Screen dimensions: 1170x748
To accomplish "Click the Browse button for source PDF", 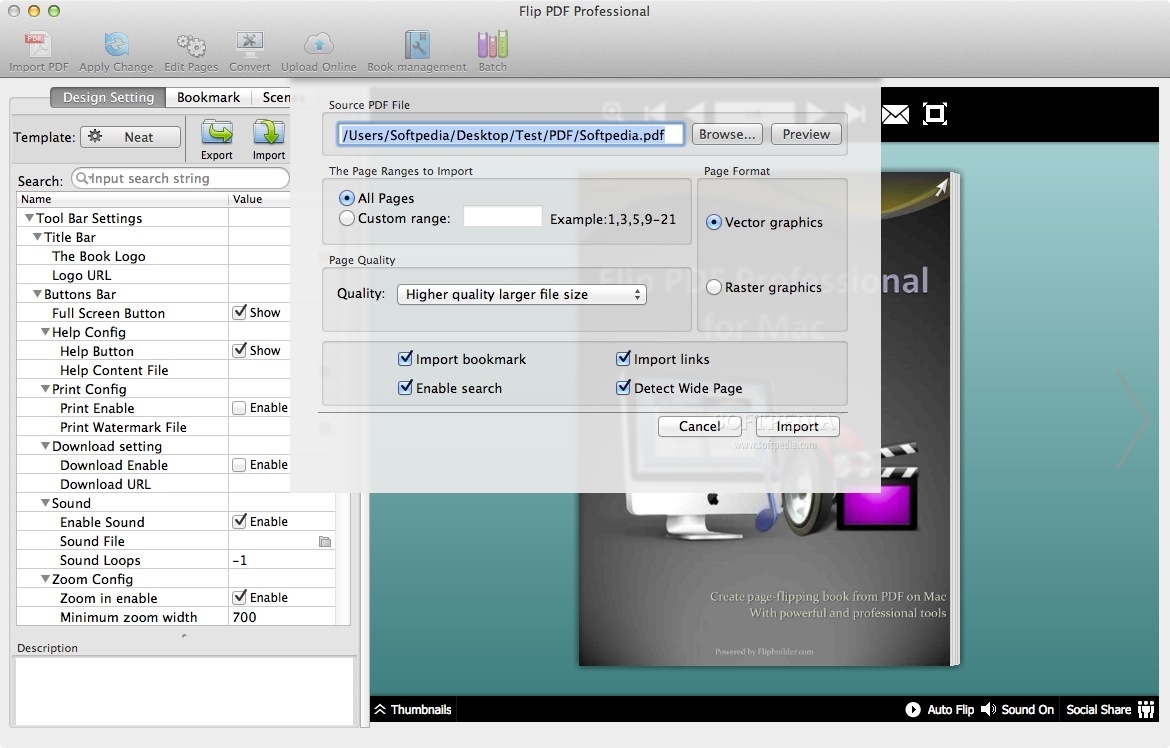I will [727, 133].
